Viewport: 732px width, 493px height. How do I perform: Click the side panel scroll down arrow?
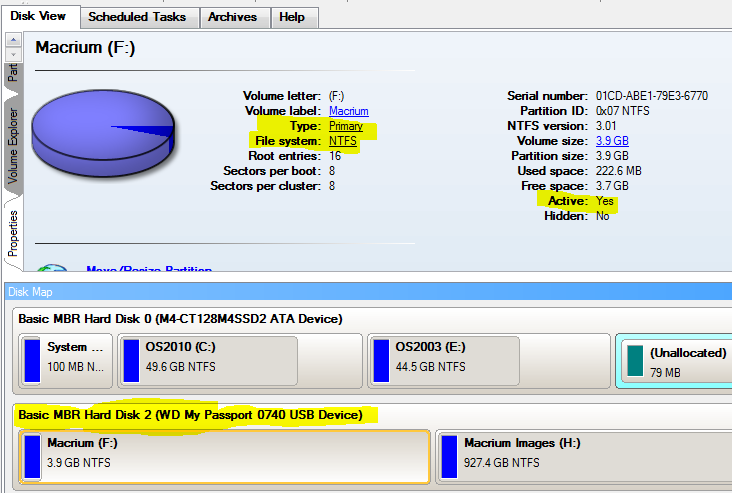pos(13,54)
